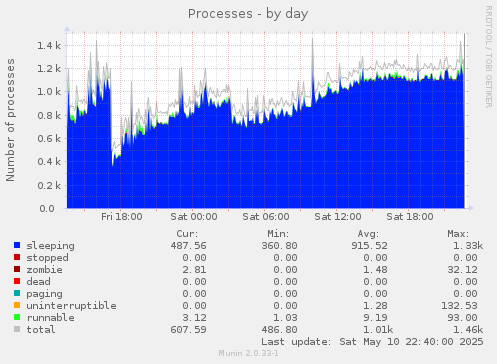Click the 'Sat 00:00' x-axis label
The height and width of the screenshot is (364, 497).
pyautogui.click(x=194, y=217)
